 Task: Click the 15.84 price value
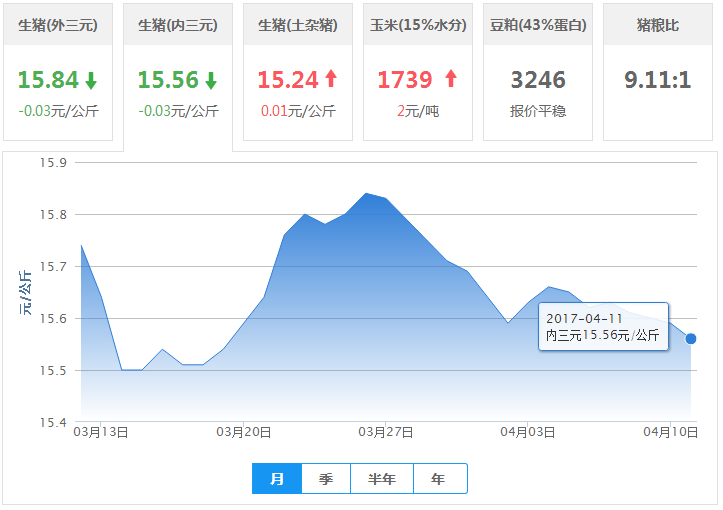[x=48, y=80]
